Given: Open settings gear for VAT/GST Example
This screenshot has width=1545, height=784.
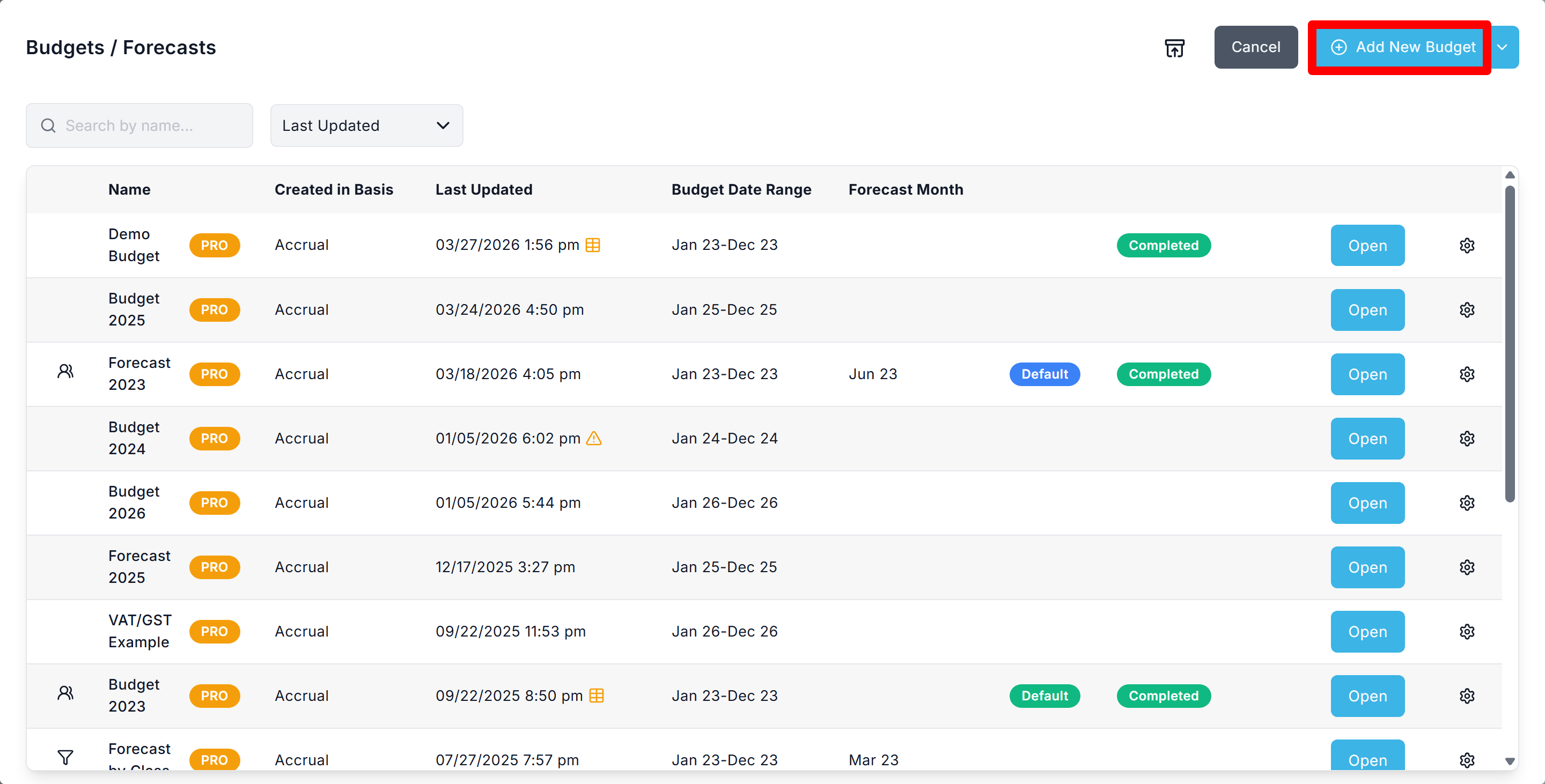Looking at the screenshot, I should tap(1467, 631).
